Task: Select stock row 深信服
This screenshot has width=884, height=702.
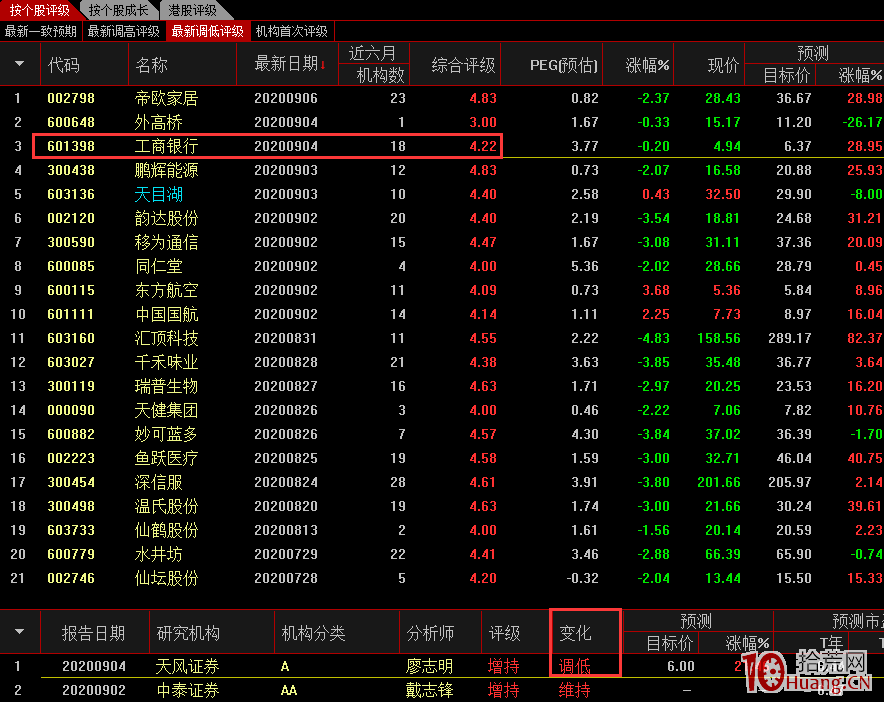Action: point(442,482)
